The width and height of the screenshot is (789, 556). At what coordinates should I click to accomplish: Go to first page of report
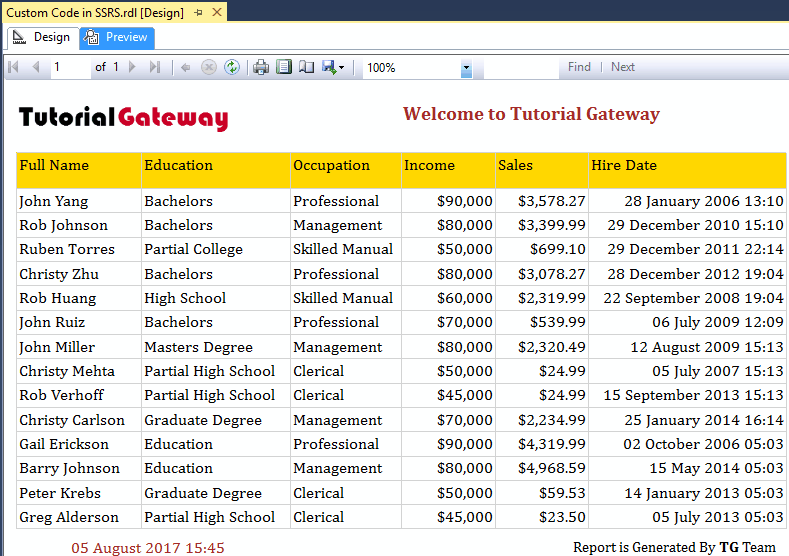(14, 67)
